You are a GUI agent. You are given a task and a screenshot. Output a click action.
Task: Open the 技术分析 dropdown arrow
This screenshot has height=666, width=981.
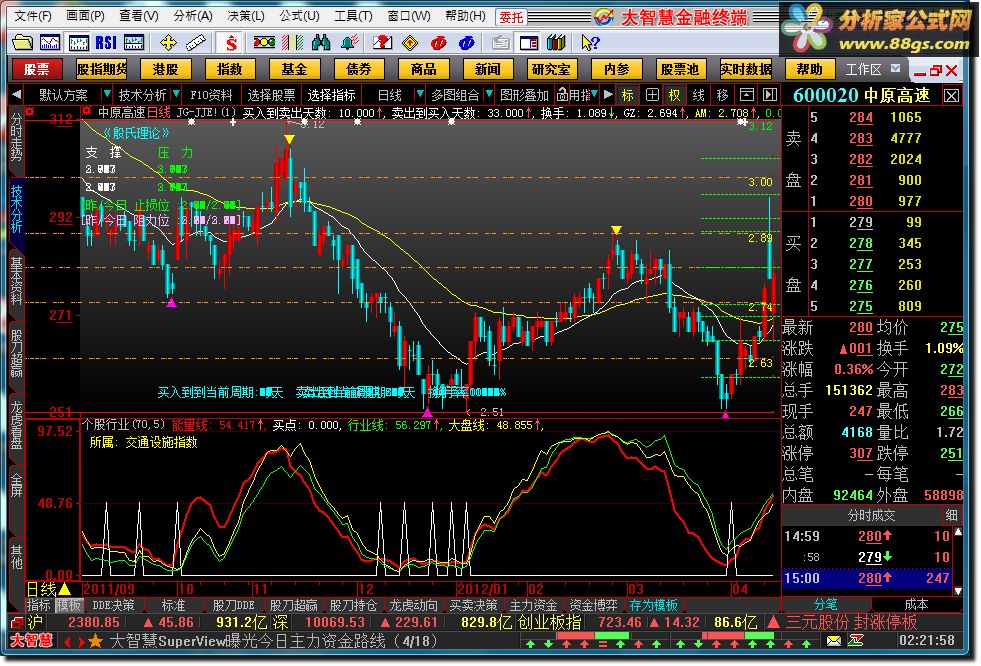click(x=176, y=94)
